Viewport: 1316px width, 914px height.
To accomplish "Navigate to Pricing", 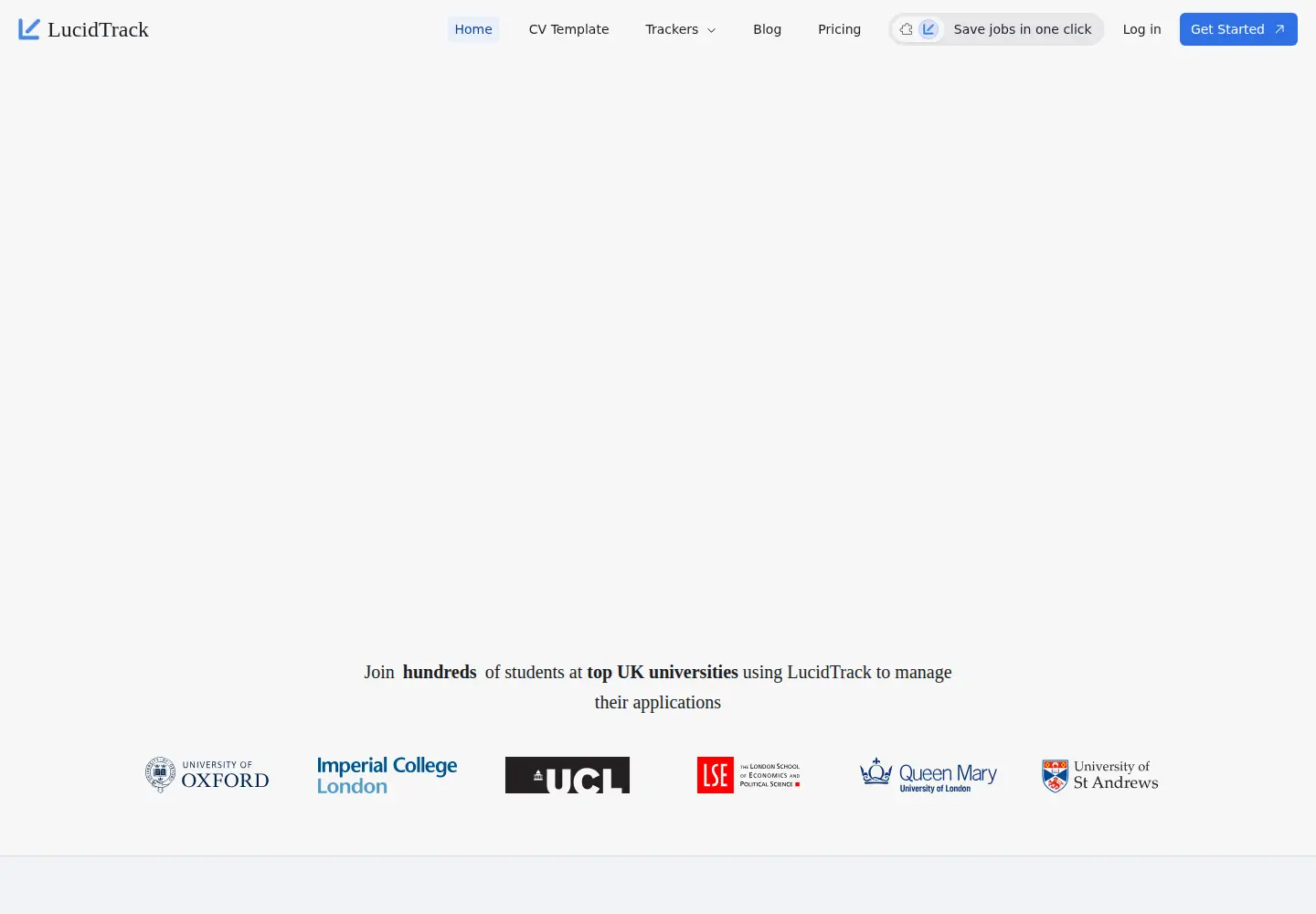I will point(839,29).
